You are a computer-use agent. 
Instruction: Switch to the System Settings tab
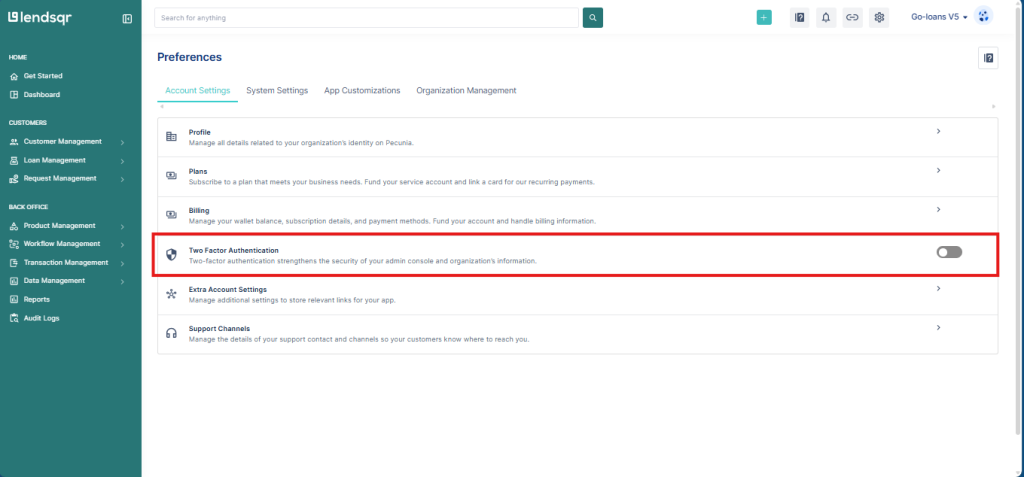pyautogui.click(x=277, y=90)
